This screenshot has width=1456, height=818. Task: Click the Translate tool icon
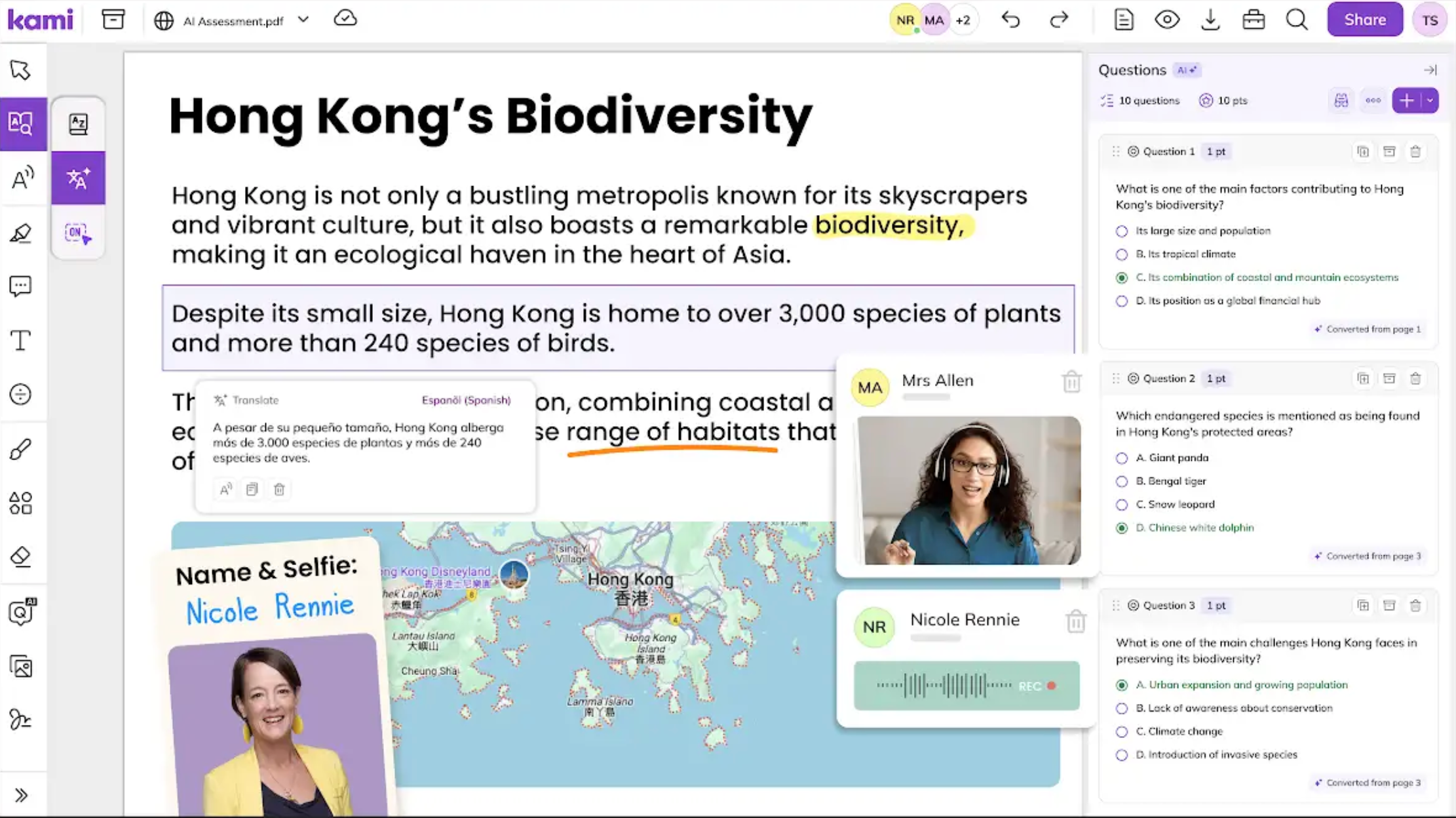(x=78, y=178)
